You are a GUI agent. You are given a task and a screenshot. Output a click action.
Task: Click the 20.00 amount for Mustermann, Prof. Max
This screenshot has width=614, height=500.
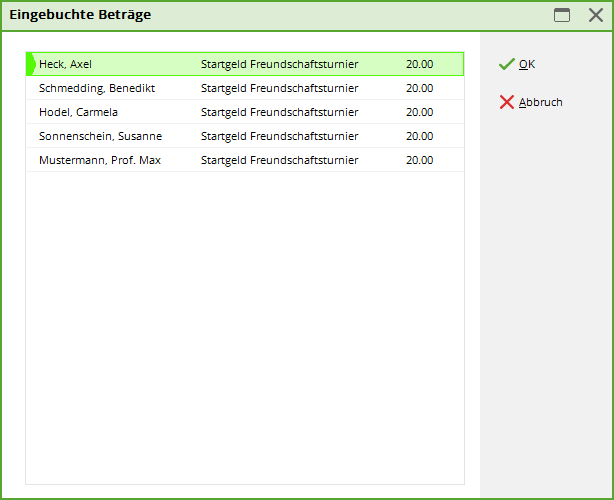point(419,160)
